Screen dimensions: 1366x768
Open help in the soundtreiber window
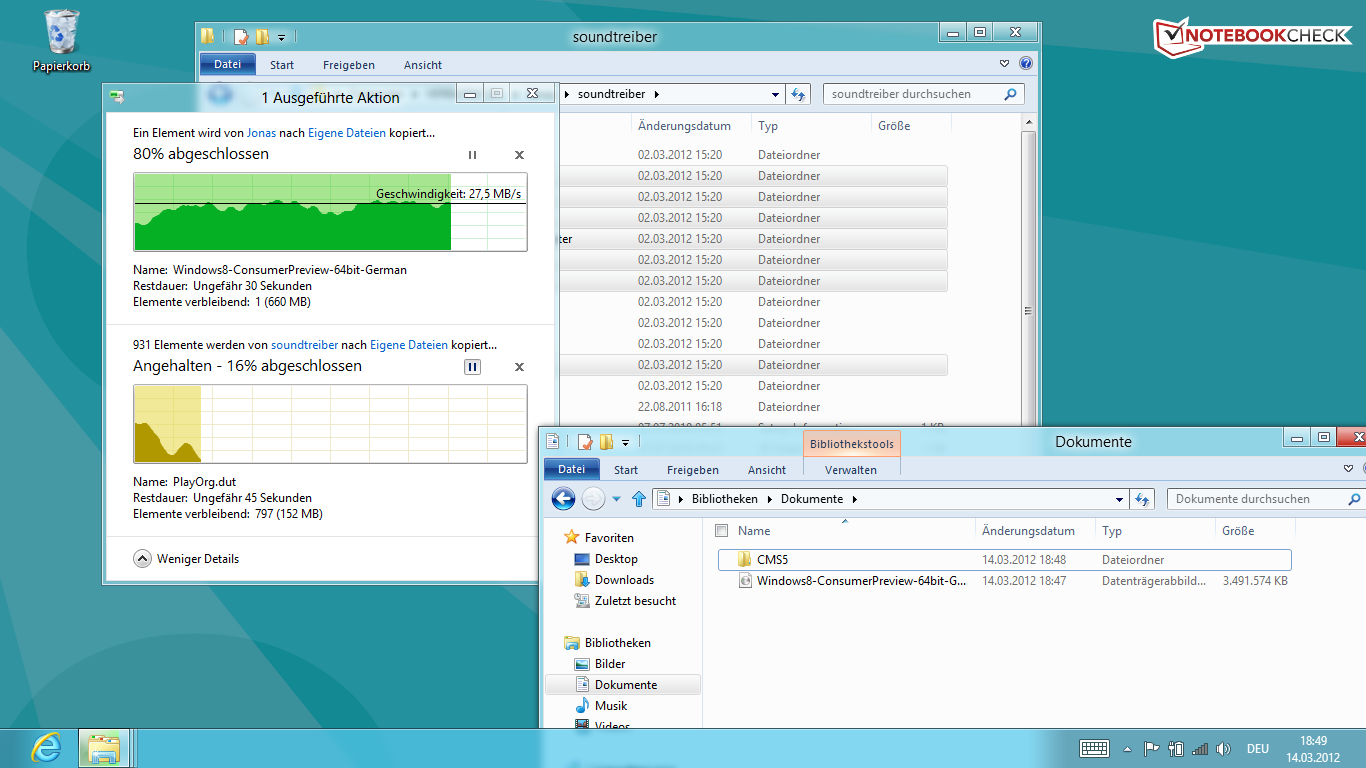(1025, 64)
